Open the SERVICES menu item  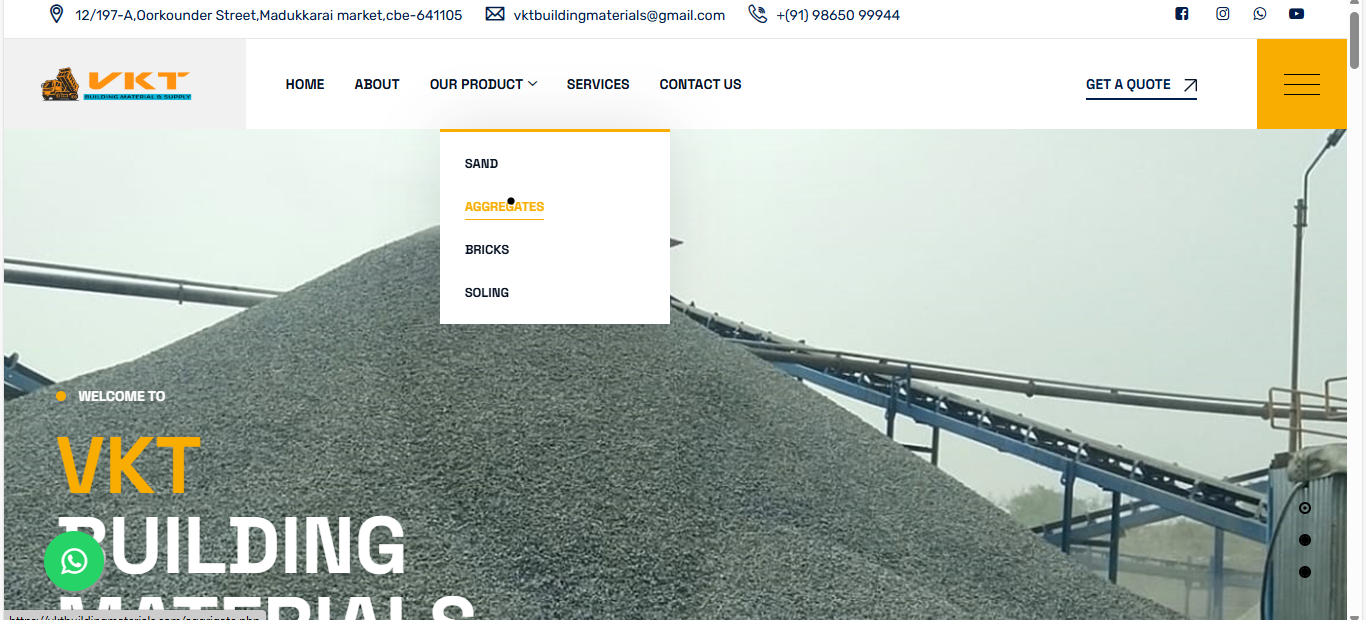[x=598, y=84]
